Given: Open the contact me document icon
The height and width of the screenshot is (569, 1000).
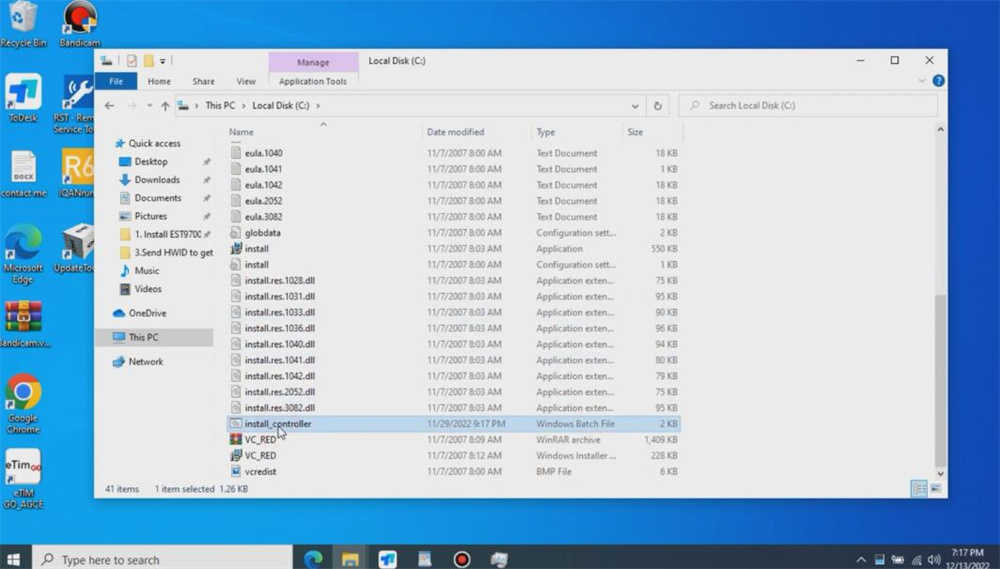Looking at the screenshot, I should click(24, 174).
